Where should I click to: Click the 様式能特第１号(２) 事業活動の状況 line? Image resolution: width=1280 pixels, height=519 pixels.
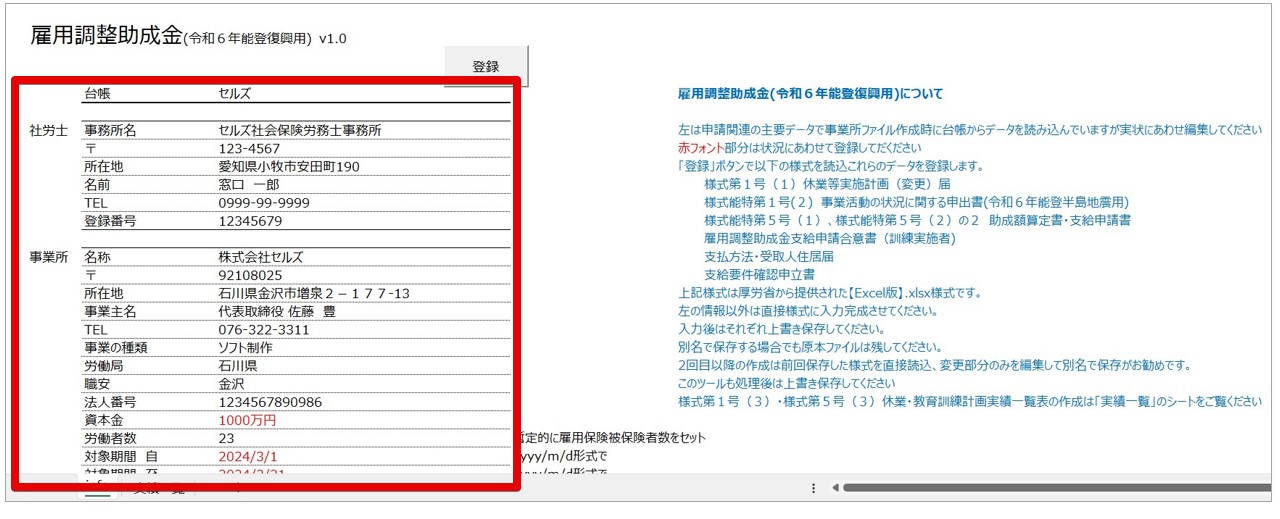pos(916,202)
